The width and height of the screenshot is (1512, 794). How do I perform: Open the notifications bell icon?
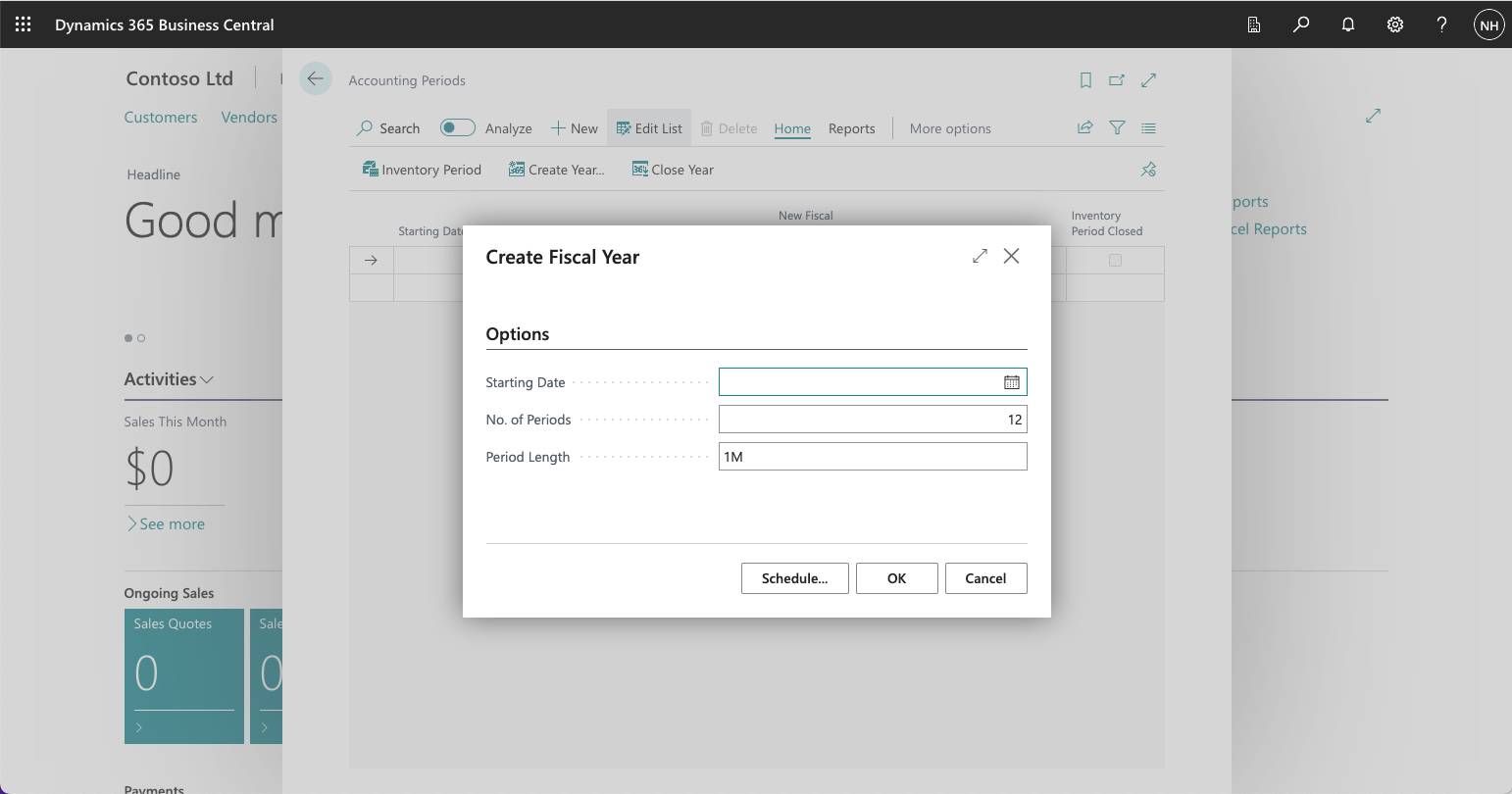coord(1348,25)
